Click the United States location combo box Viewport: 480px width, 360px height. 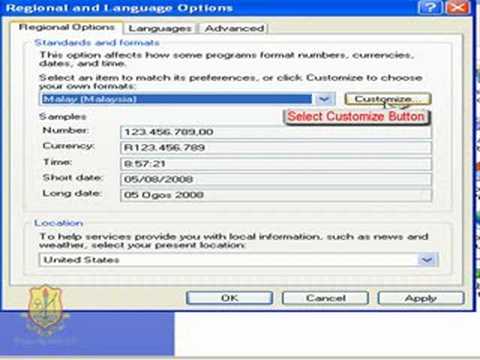coord(239,260)
